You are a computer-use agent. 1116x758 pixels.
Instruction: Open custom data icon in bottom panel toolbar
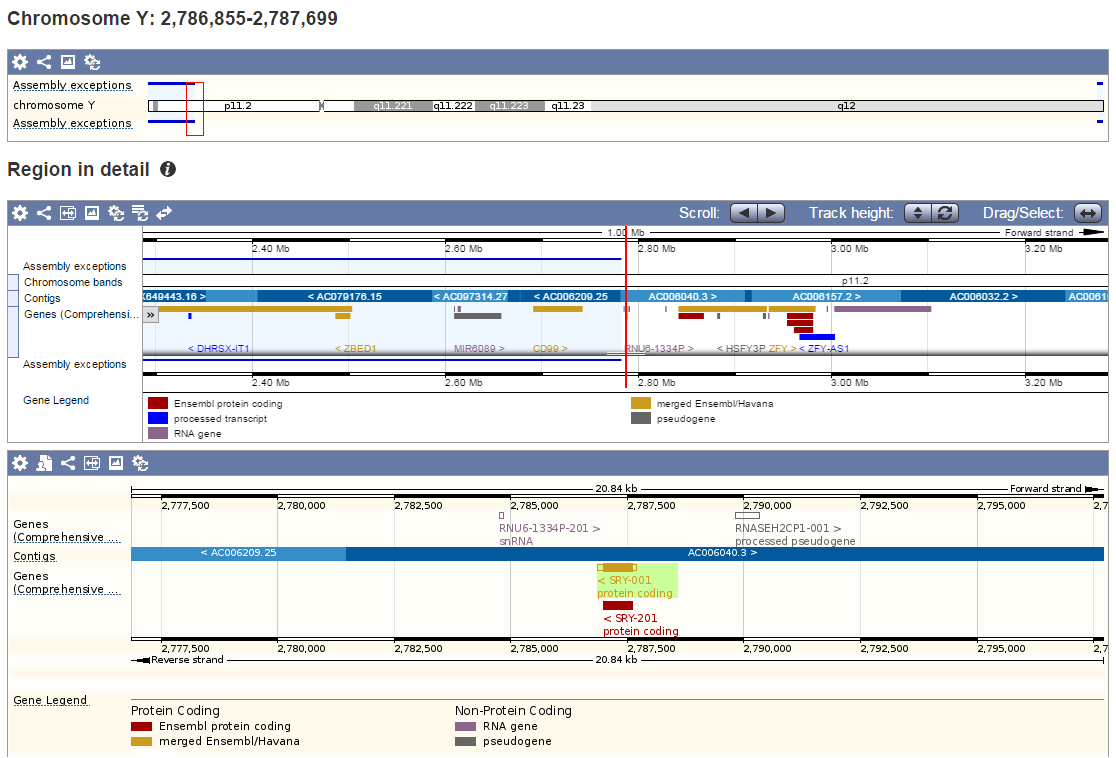click(44, 463)
